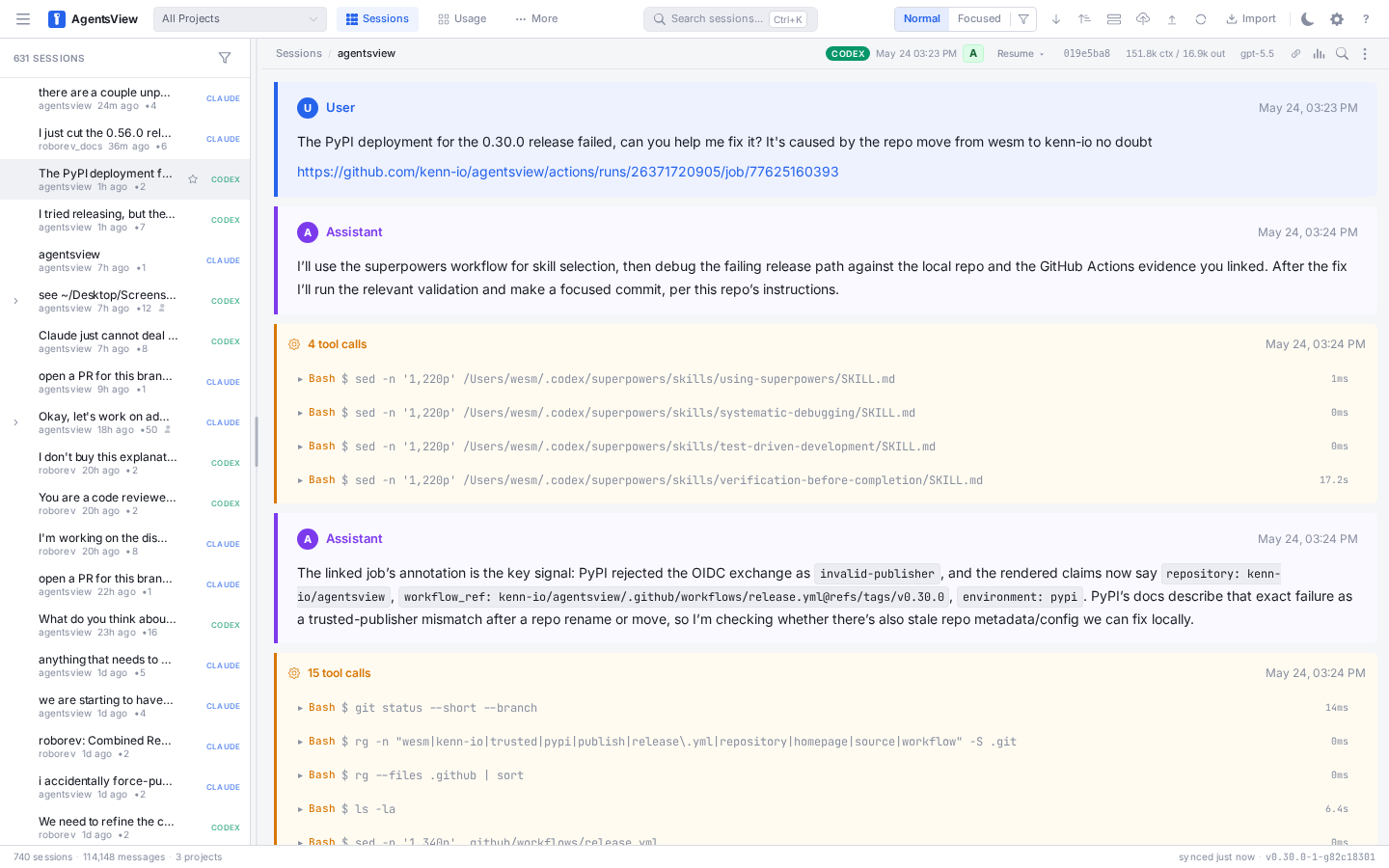This screenshot has height=868, width=1389.
Task: Open the hamburger menu in the top bar
Action: point(23,19)
